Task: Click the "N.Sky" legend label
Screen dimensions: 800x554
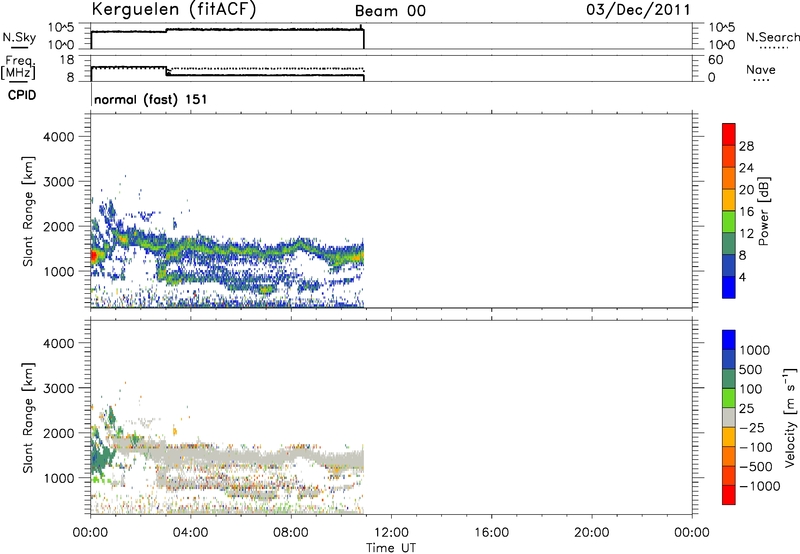Action: 19,37
